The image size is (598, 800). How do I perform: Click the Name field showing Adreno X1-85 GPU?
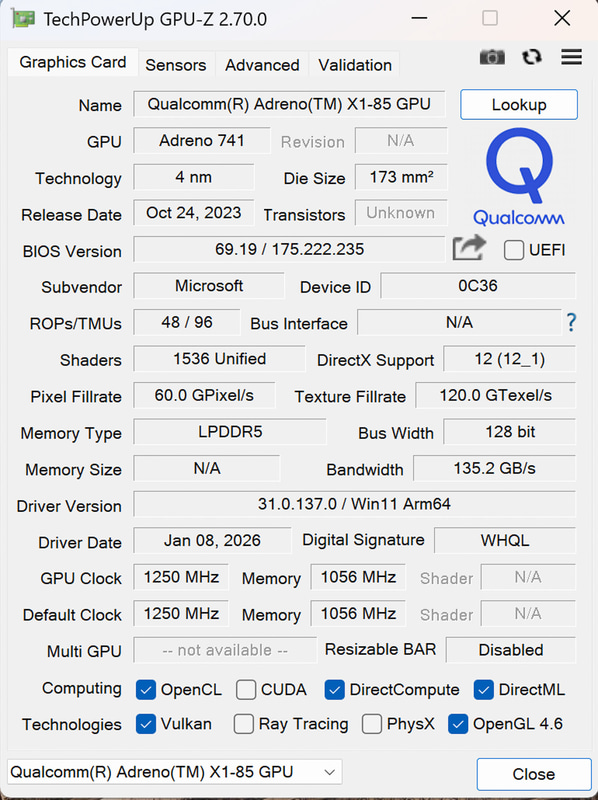click(289, 104)
